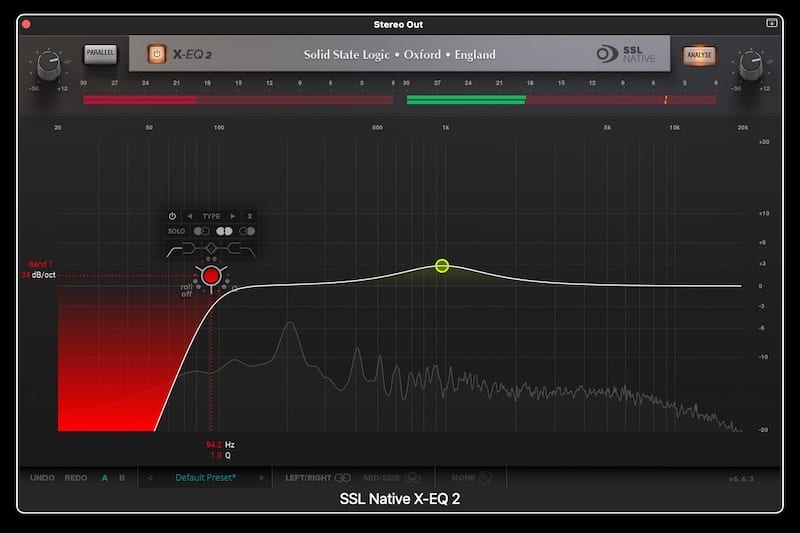Choose the bell filter shape icon
Screen dimensions: 800x533
pos(211,248)
